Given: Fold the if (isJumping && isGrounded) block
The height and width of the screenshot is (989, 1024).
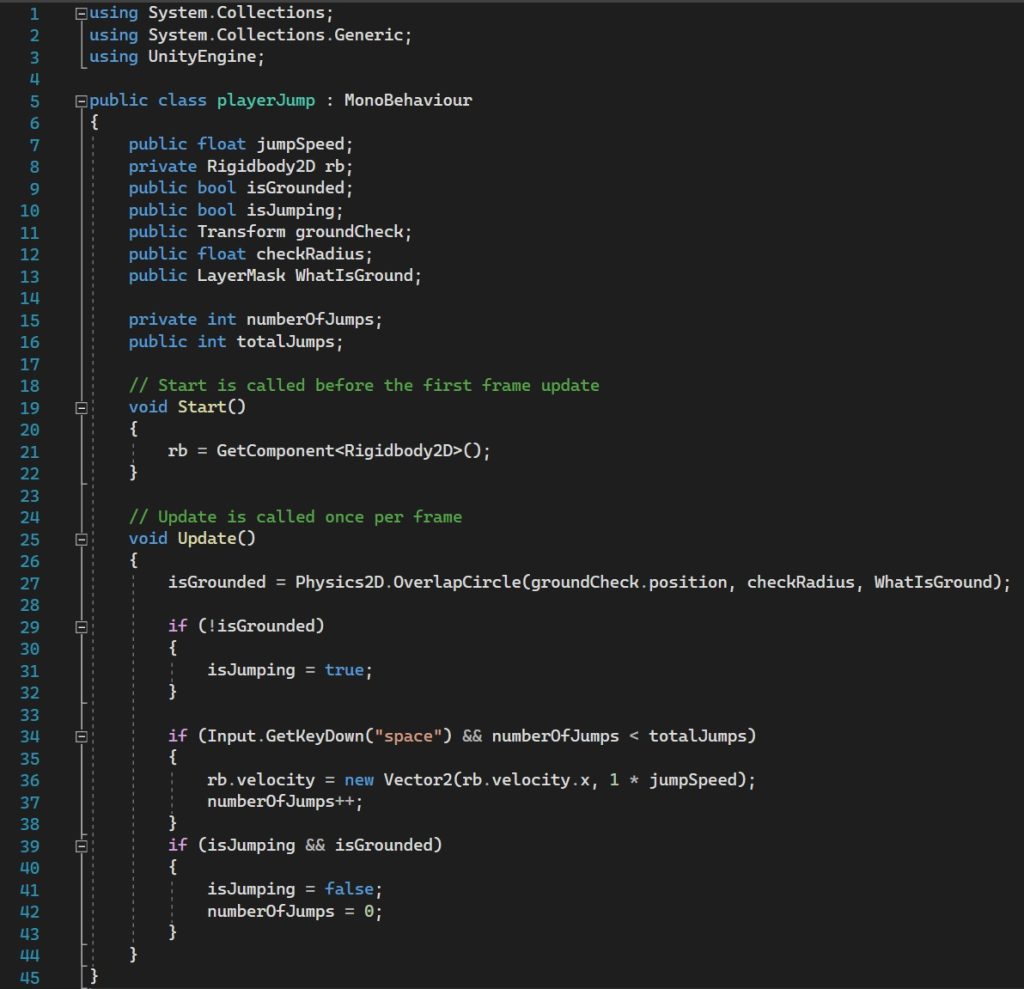Looking at the screenshot, I should pos(81,846).
